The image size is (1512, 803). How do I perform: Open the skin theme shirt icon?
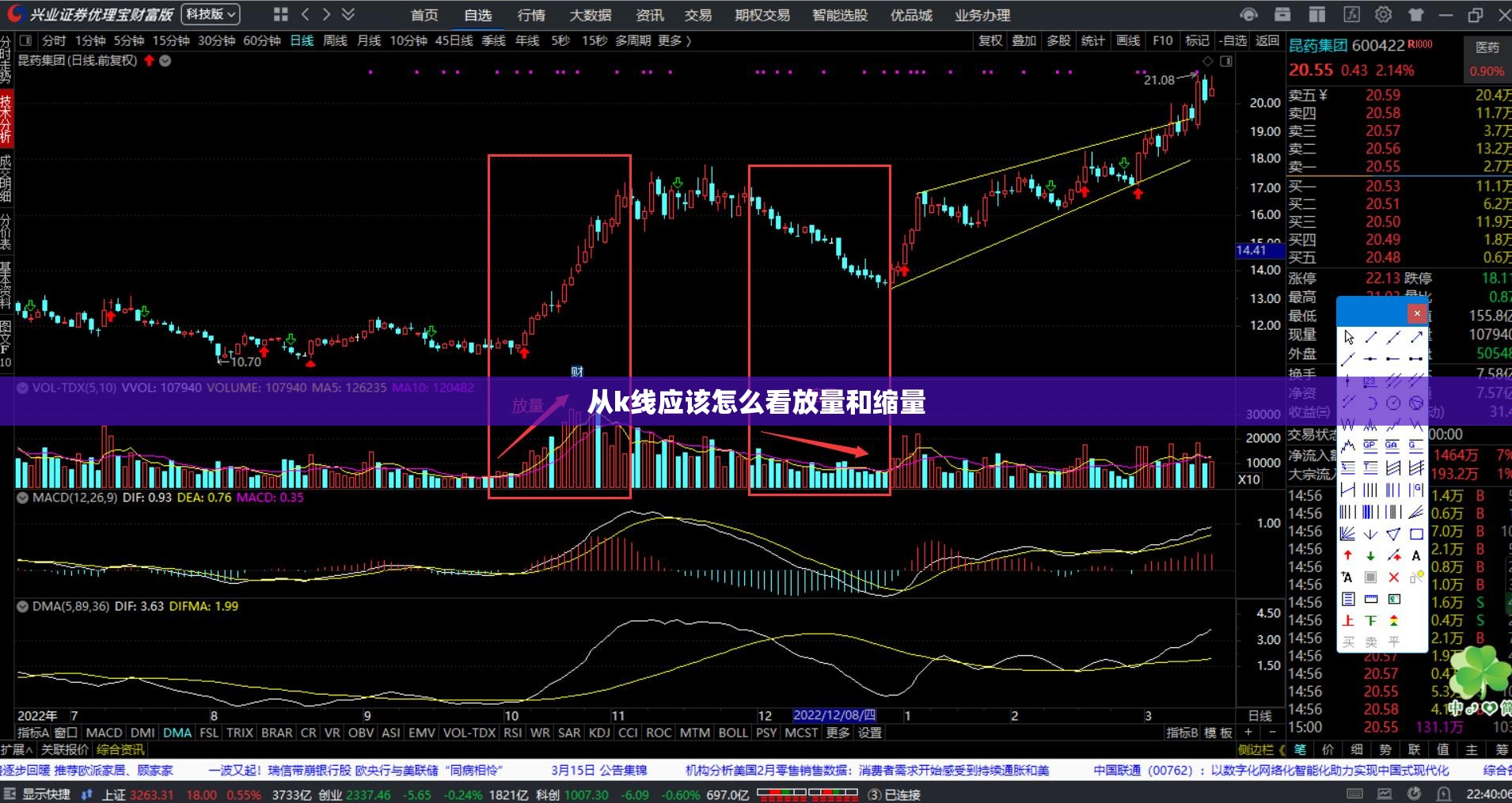pyautogui.click(x=1416, y=14)
